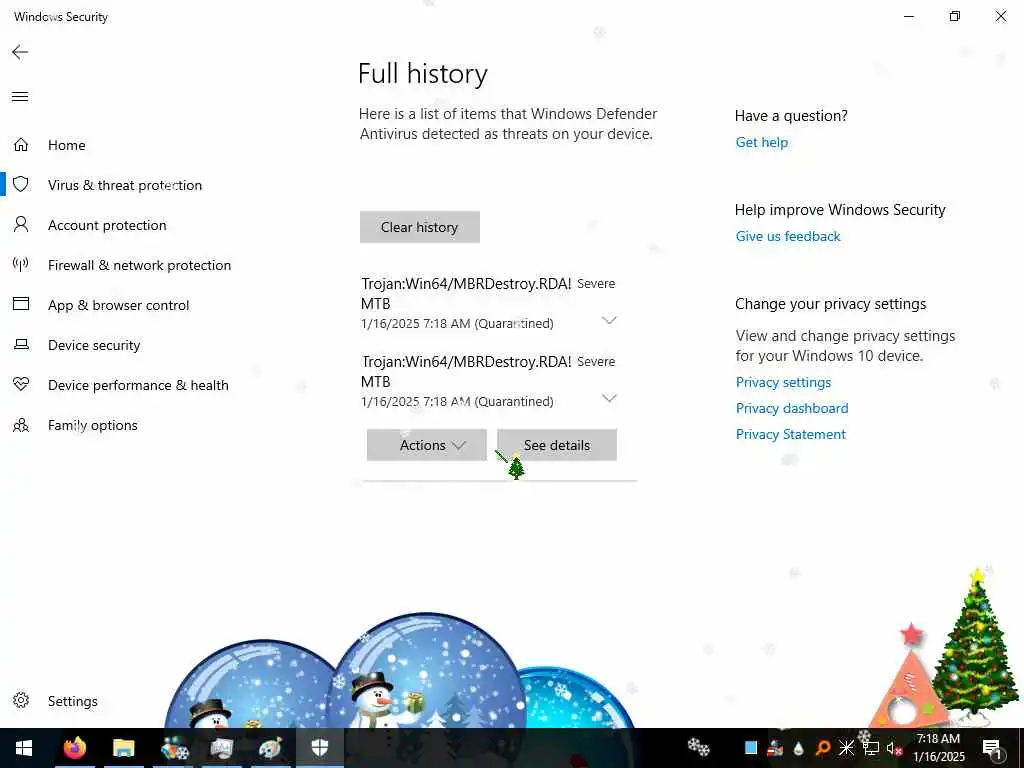Click the App & browser control window icon
The height and width of the screenshot is (768, 1024).
pyautogui.click(x=21, y=304)
